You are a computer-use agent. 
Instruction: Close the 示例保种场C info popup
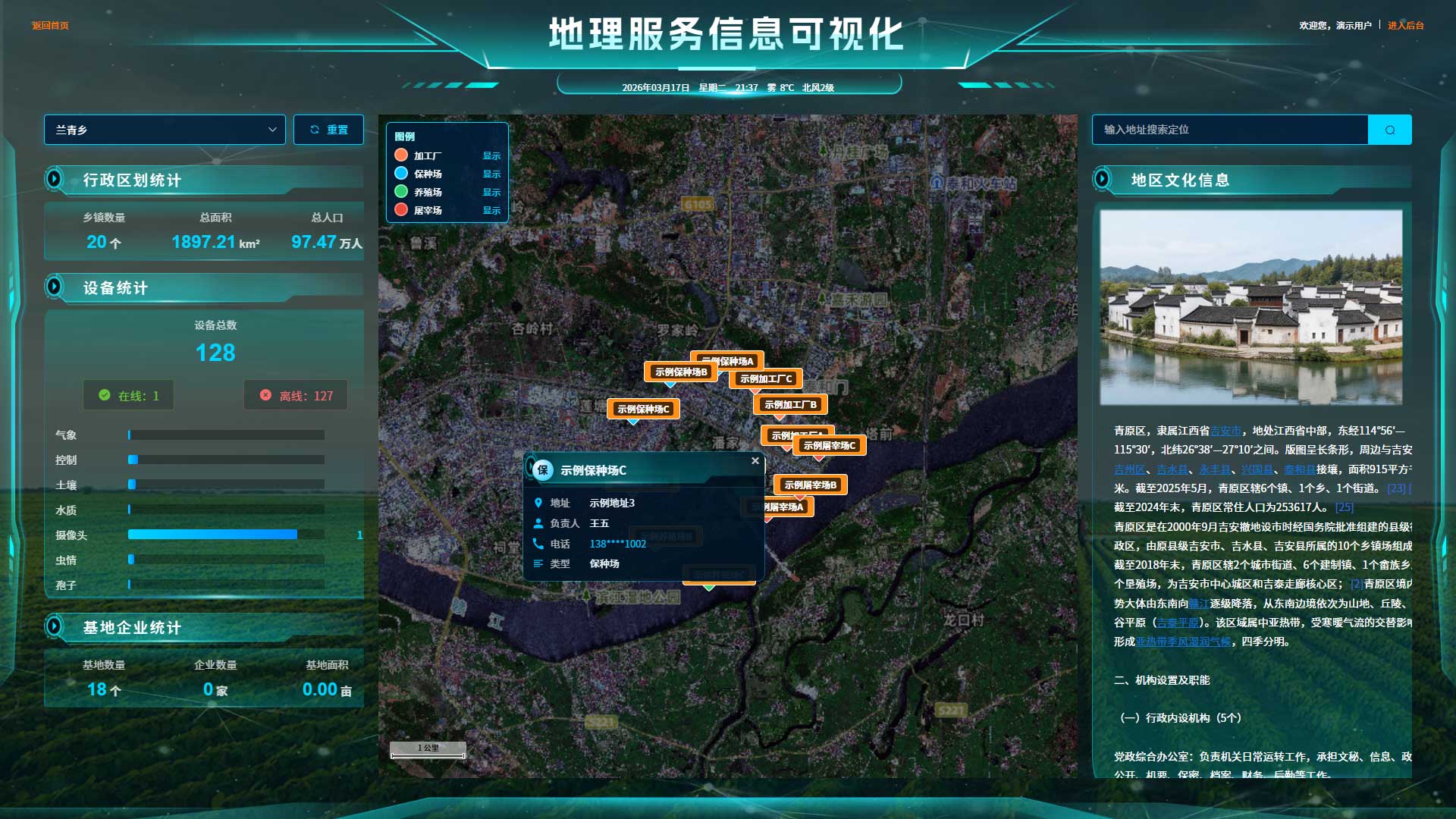coord(755,460)
